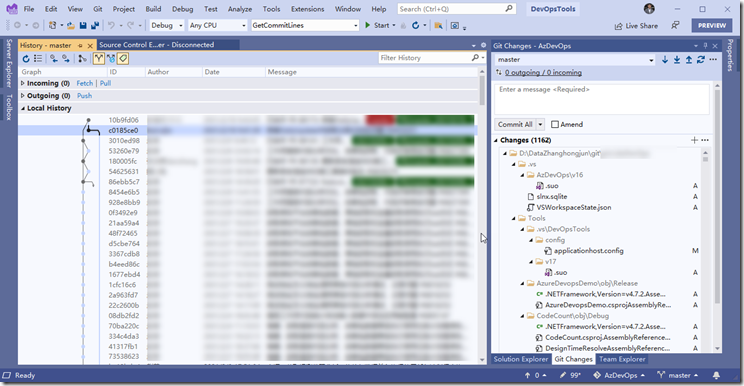This screenshot has height=386, width=744.
Task: Open the Commit All dropdown arrow
Action: click(540, 124)
